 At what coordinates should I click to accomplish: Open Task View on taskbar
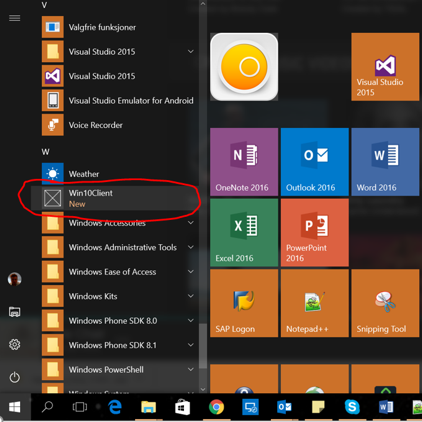click(x=80, y=407)
